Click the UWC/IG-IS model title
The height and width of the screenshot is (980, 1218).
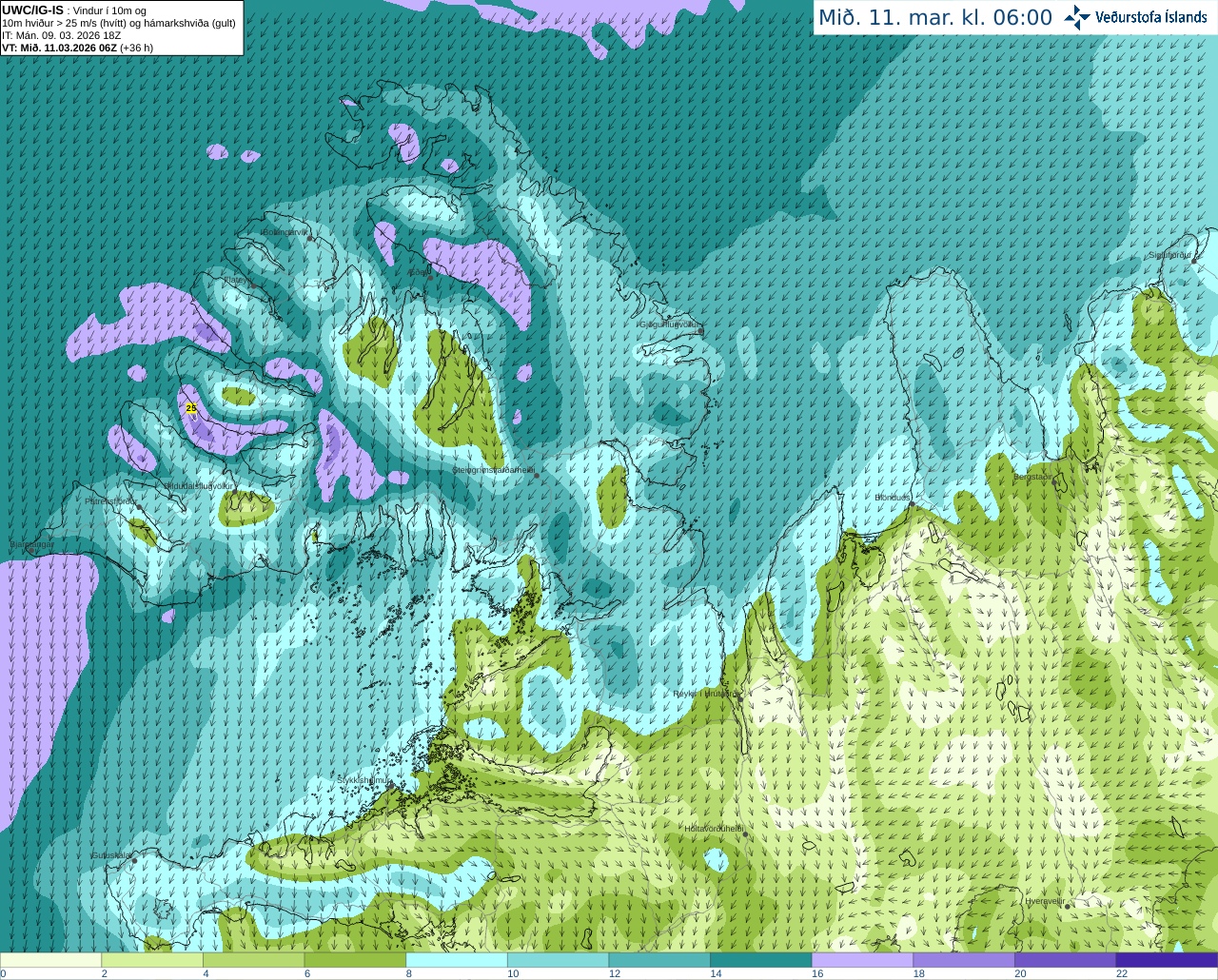(33, 10)
